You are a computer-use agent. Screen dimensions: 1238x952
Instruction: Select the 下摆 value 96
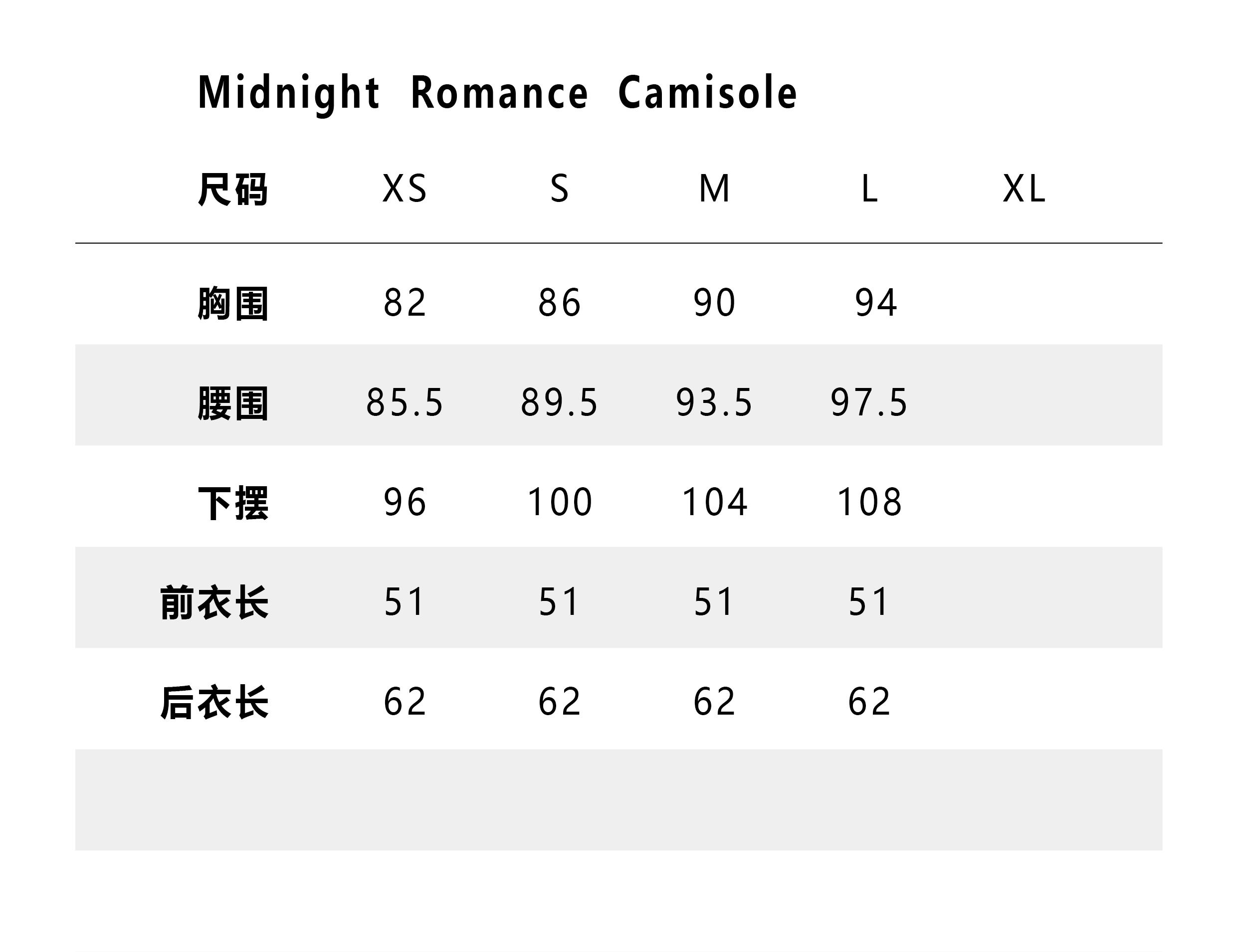click(x=404, y=502)
